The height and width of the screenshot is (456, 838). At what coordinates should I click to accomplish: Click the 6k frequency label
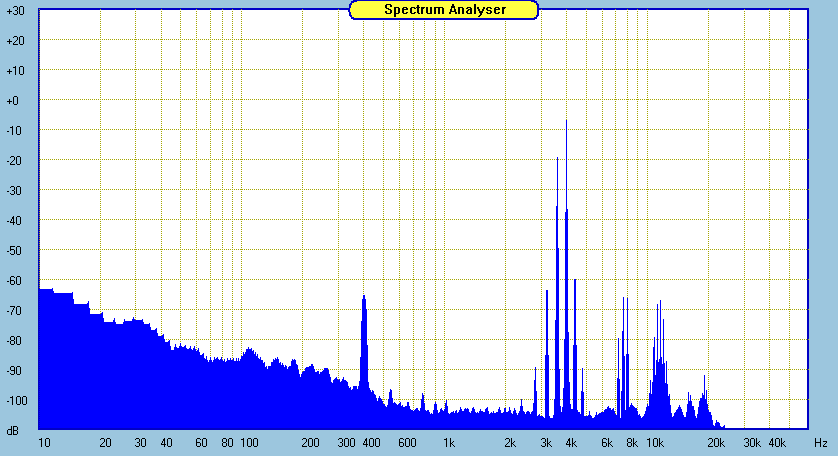[x=607, y=443]
